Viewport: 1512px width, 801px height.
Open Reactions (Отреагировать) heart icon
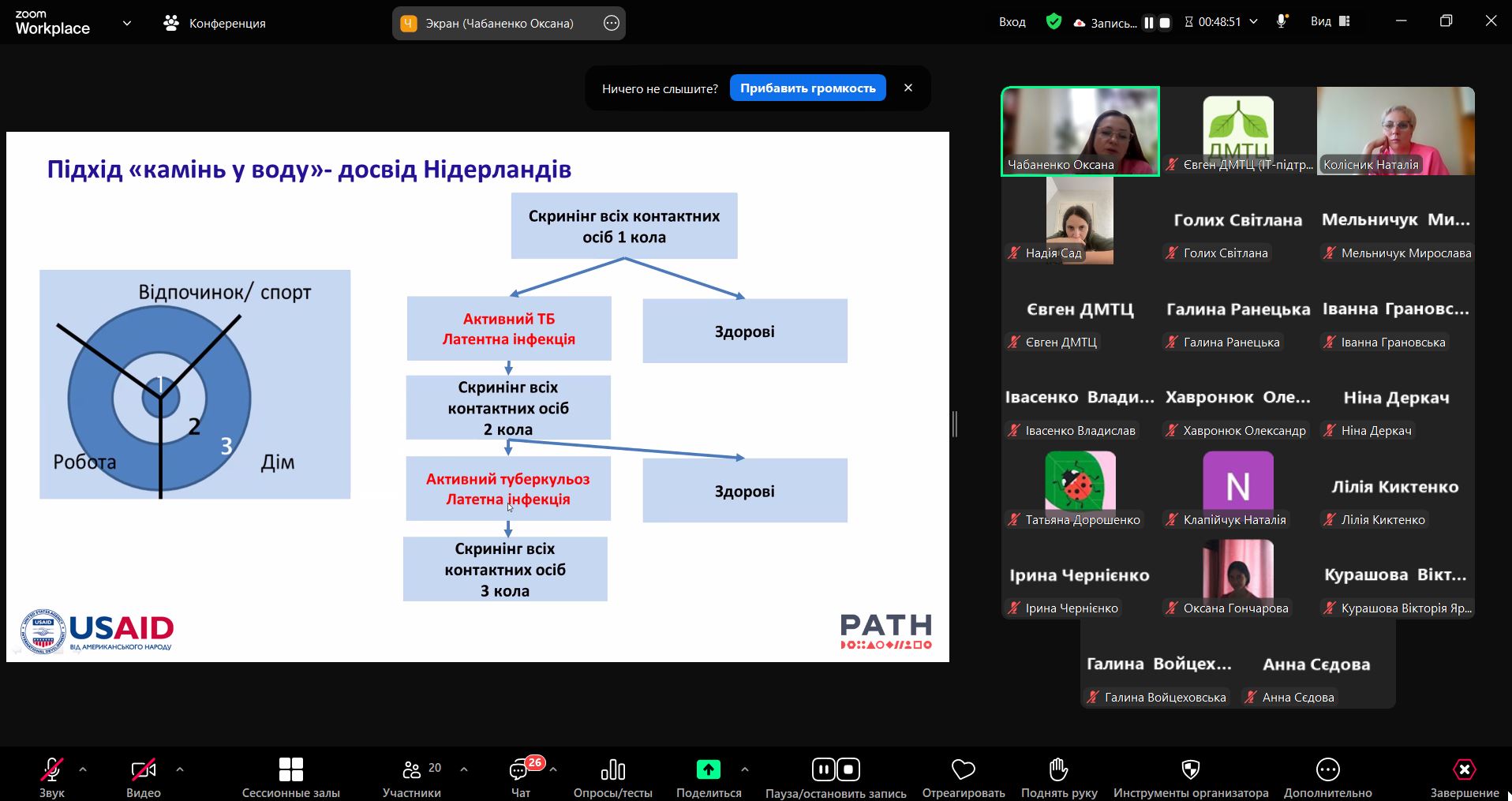tap(963, 770)
